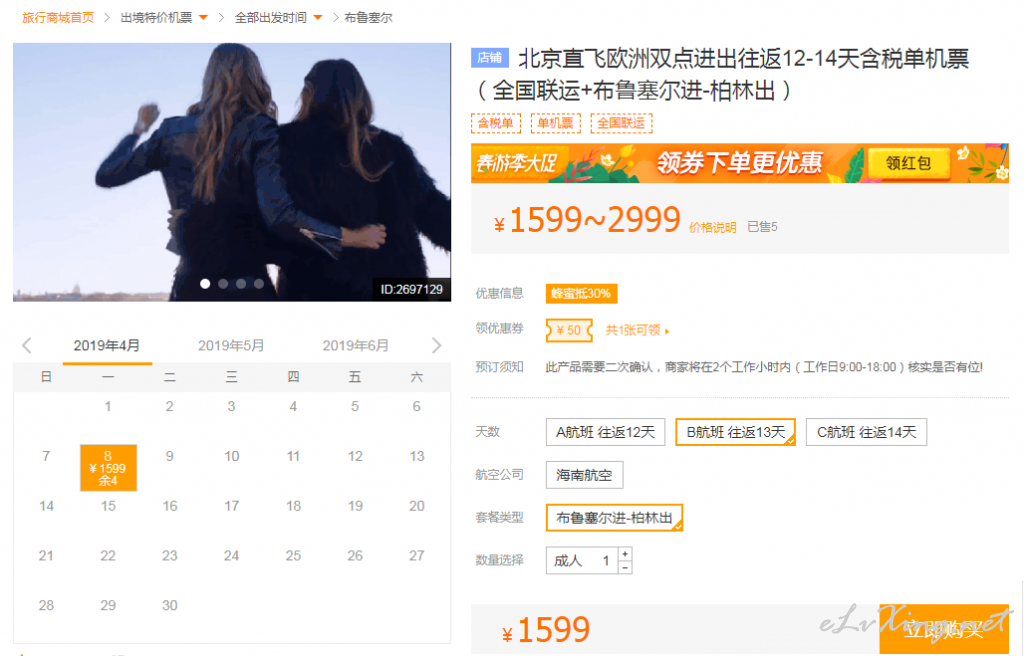The width and height of the screenshot is (1024, 656).
Task: Switch to the second carousel image dot
Action: point(223,284)
